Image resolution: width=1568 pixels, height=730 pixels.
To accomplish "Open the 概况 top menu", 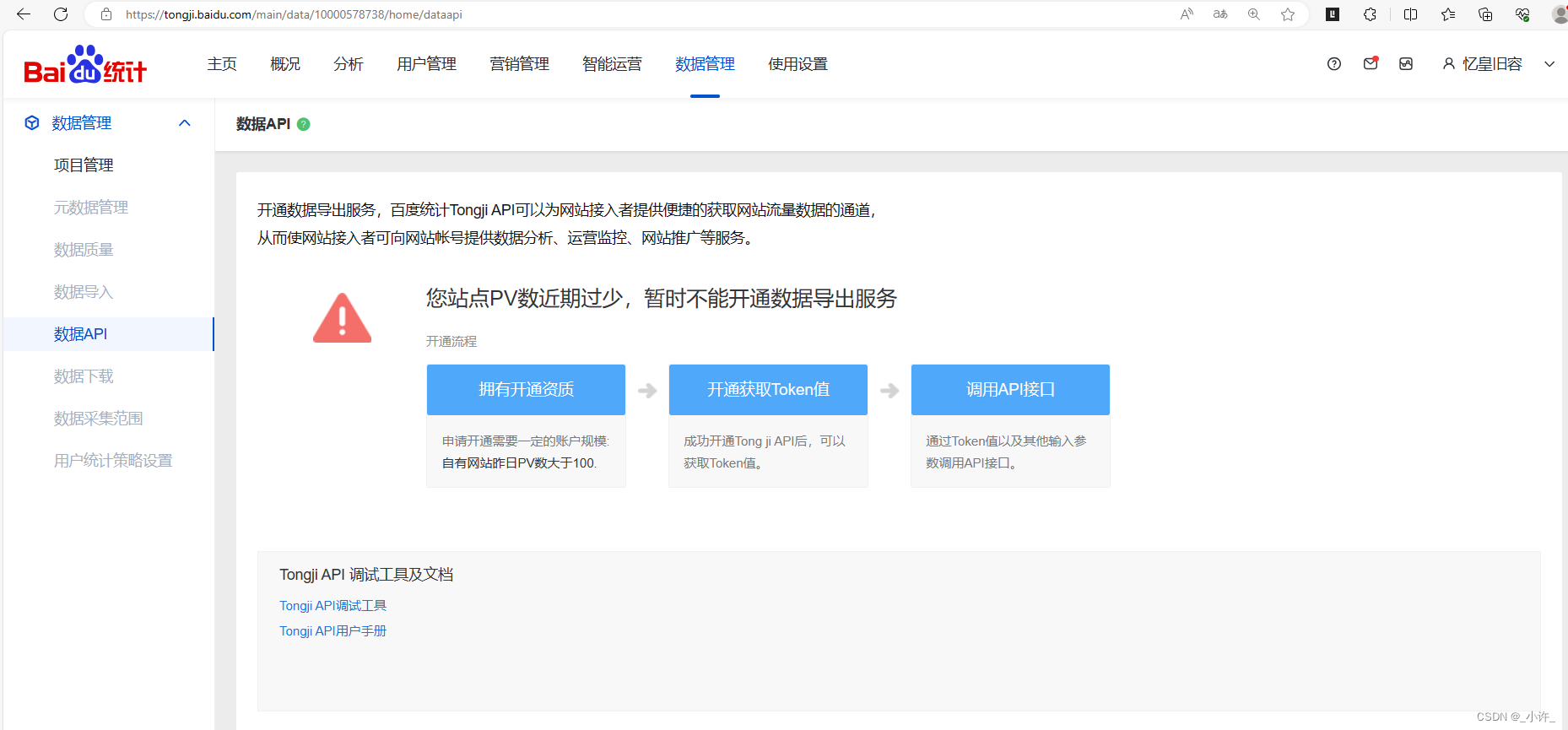I will [285, 64].
